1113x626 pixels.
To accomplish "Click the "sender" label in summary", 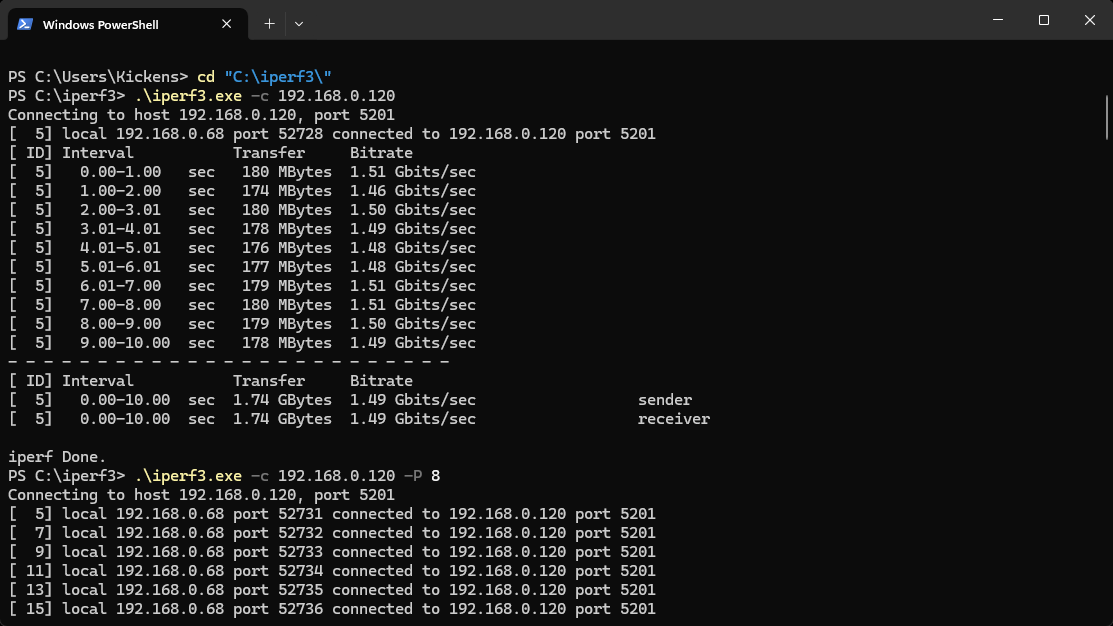I will 665,400.
